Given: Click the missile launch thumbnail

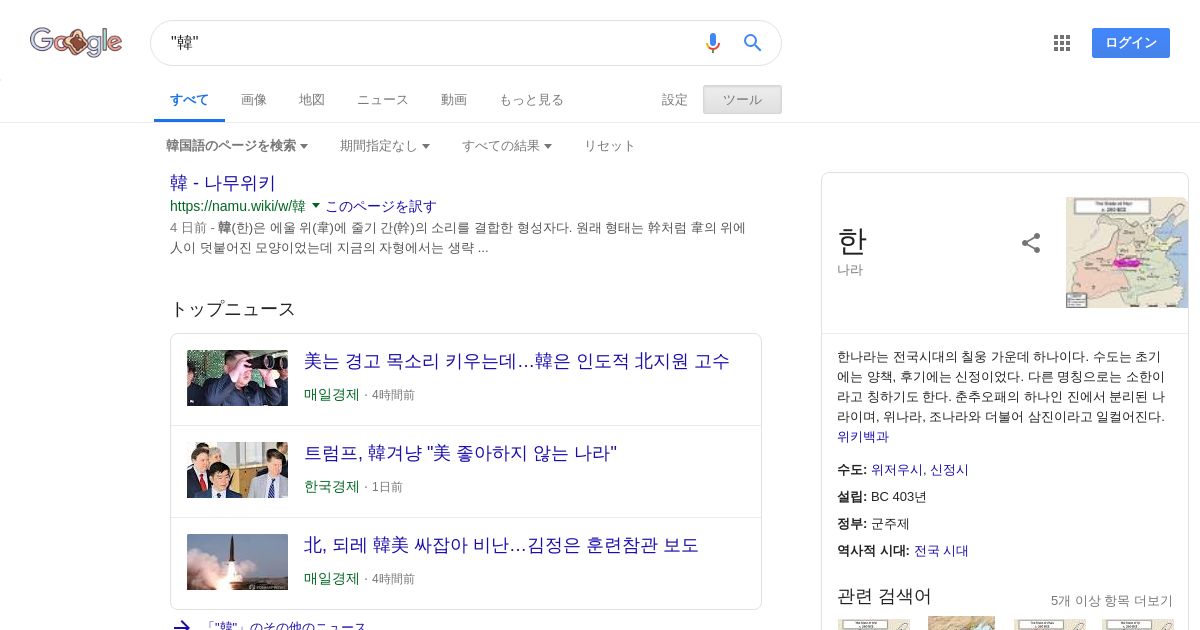Looking at the screenshot, I should [237, 562].
